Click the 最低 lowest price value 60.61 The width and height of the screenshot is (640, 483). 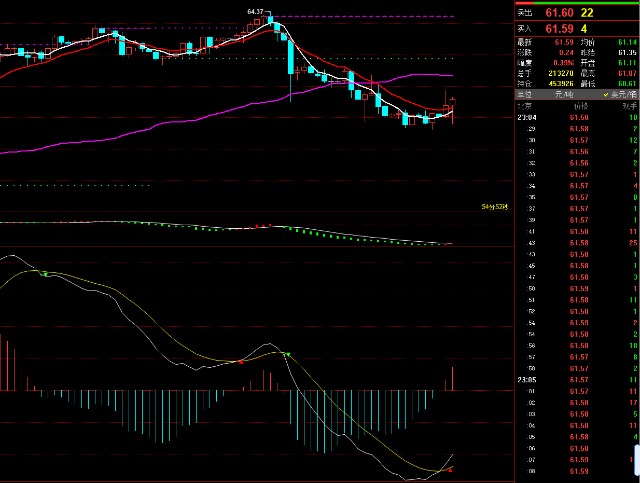(x=628, y=81)
